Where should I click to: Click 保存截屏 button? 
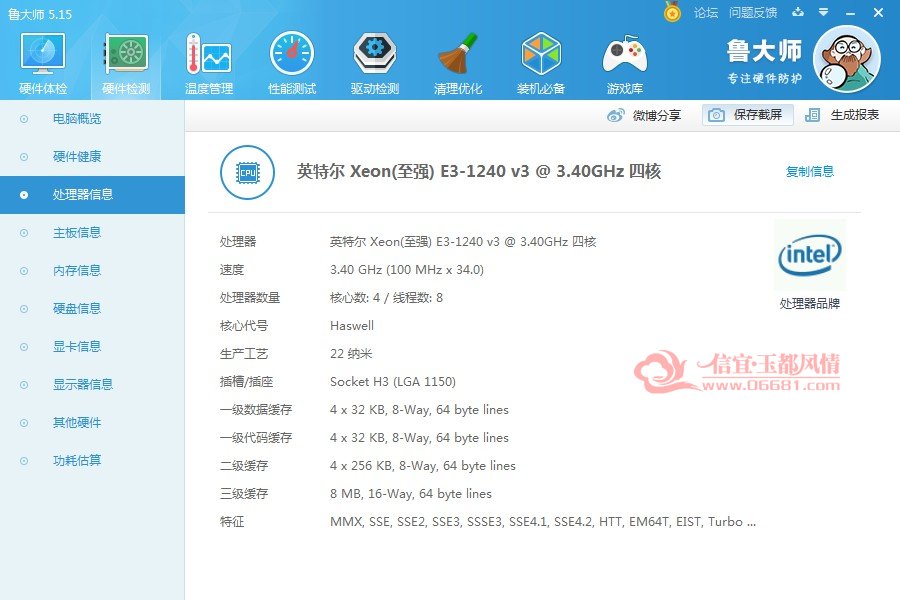[747, 115]
